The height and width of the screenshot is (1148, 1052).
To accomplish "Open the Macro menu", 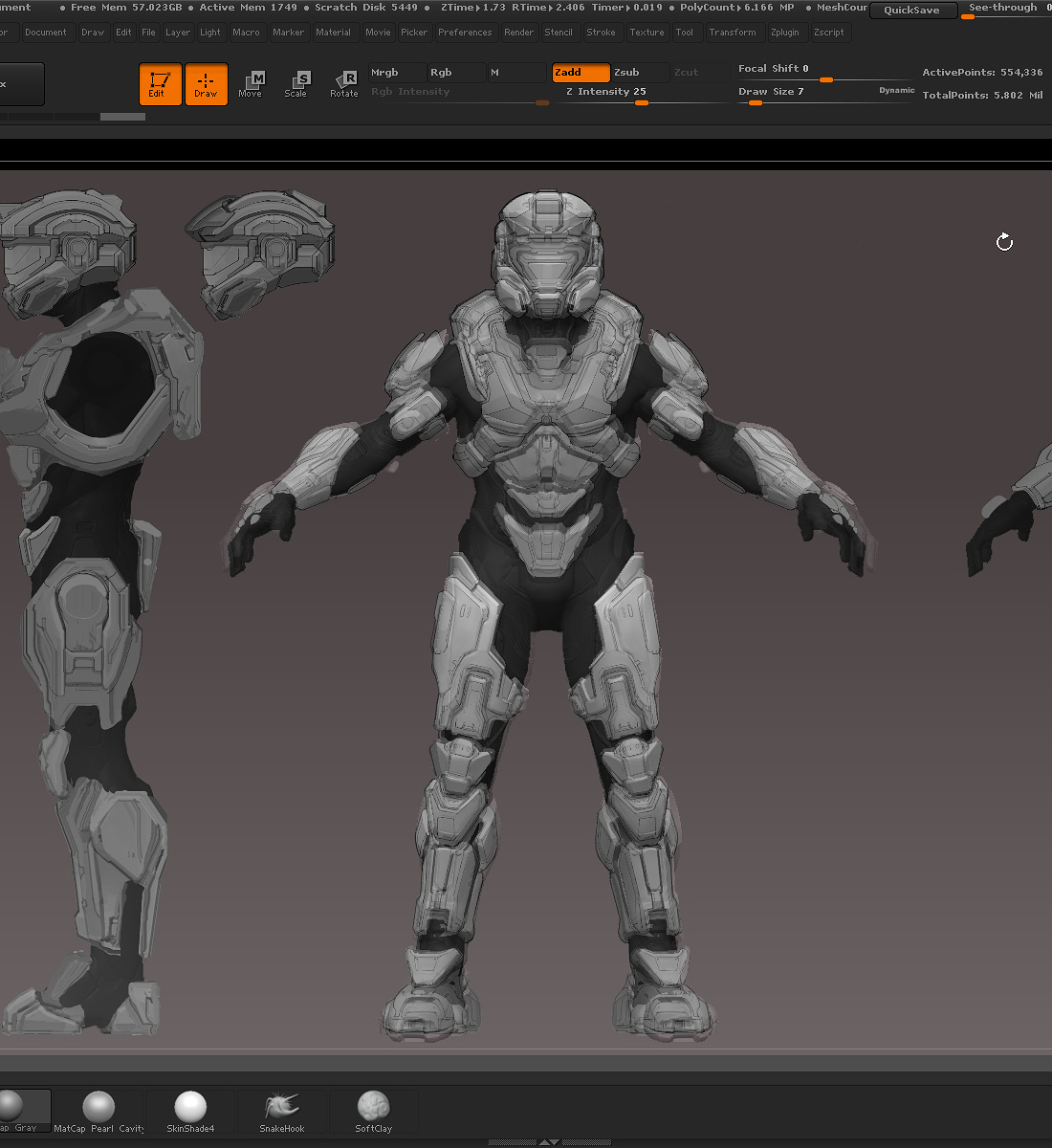I will [x=246, y=33].
